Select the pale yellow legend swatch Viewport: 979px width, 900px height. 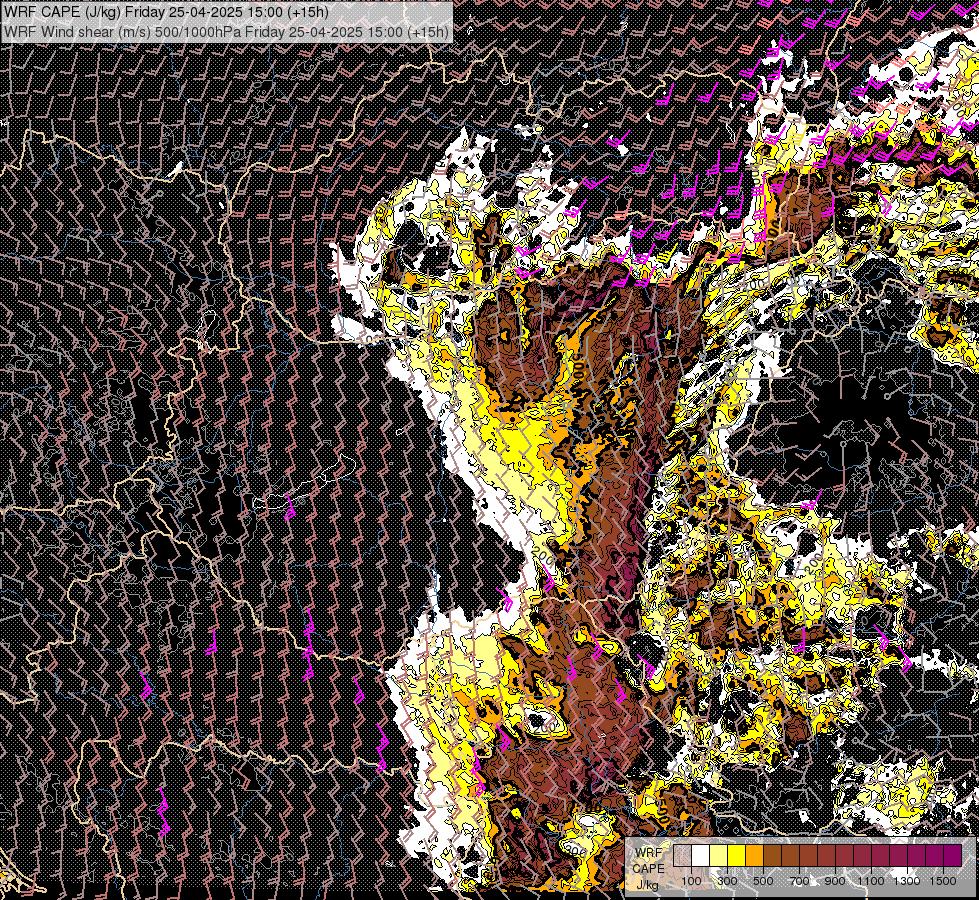(719, 856)
